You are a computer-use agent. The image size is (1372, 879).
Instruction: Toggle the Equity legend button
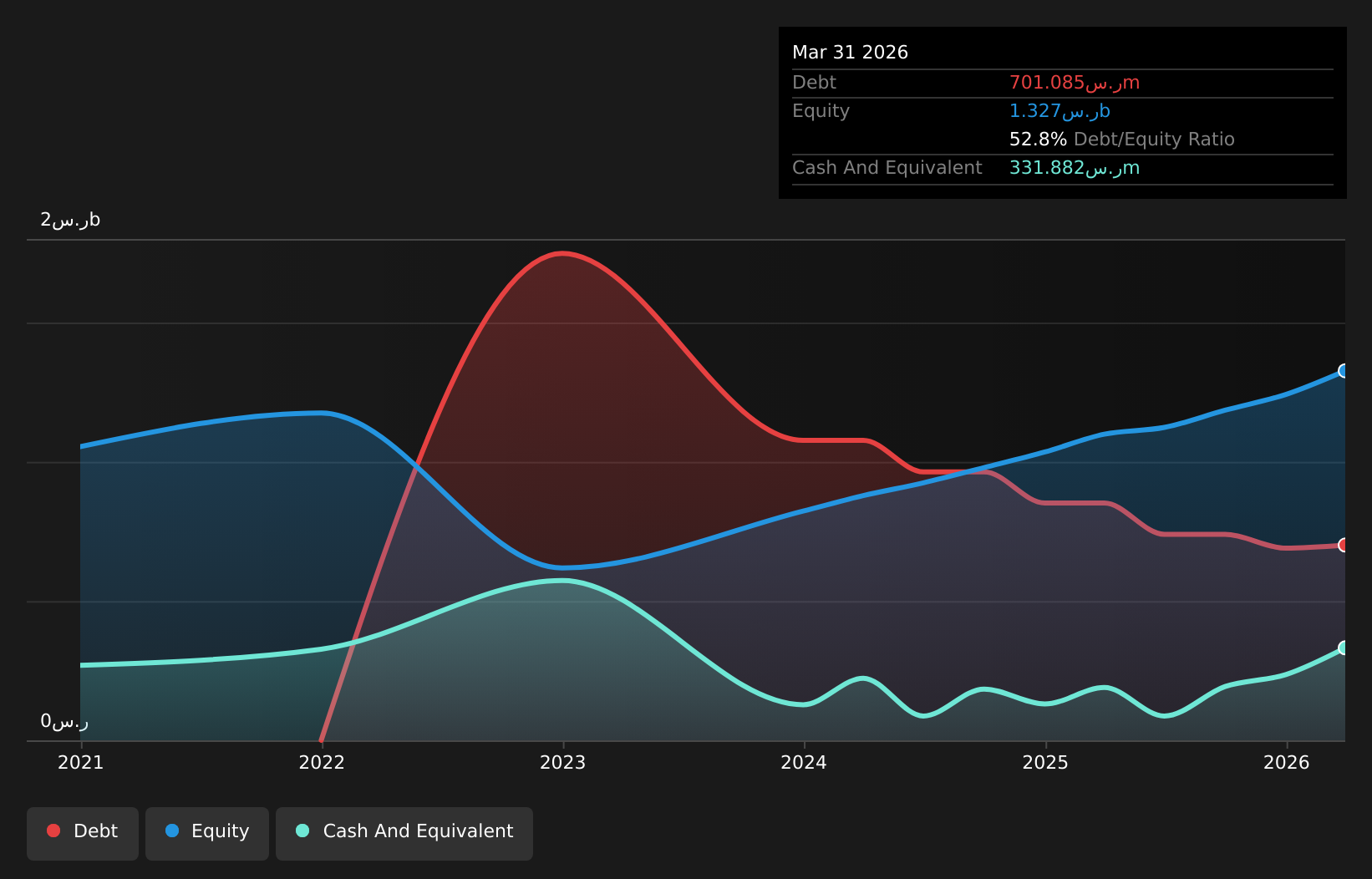tap(207, 833)
